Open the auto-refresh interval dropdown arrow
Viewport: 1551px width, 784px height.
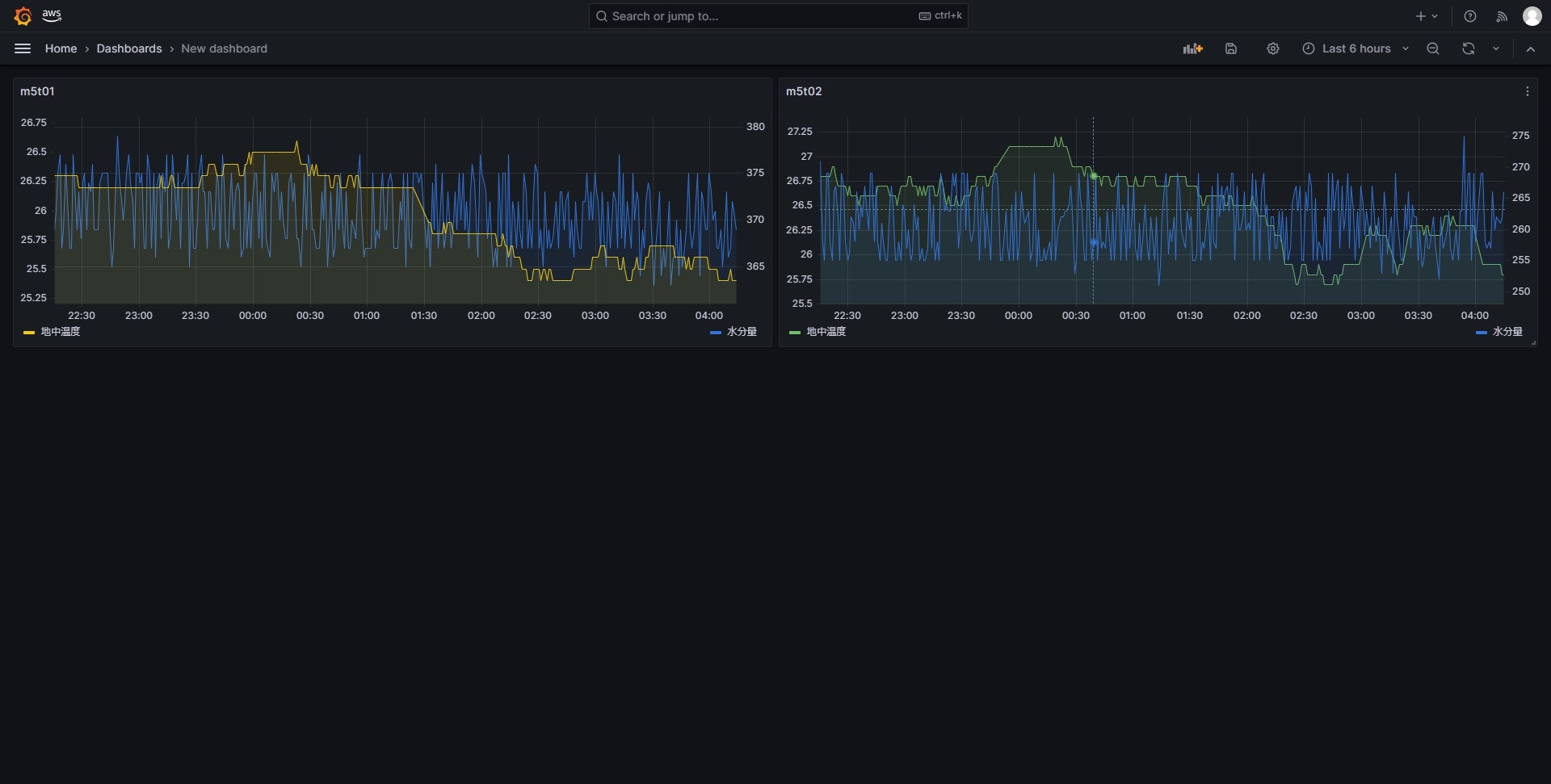pyautogui.click(x=1497, y=48)
